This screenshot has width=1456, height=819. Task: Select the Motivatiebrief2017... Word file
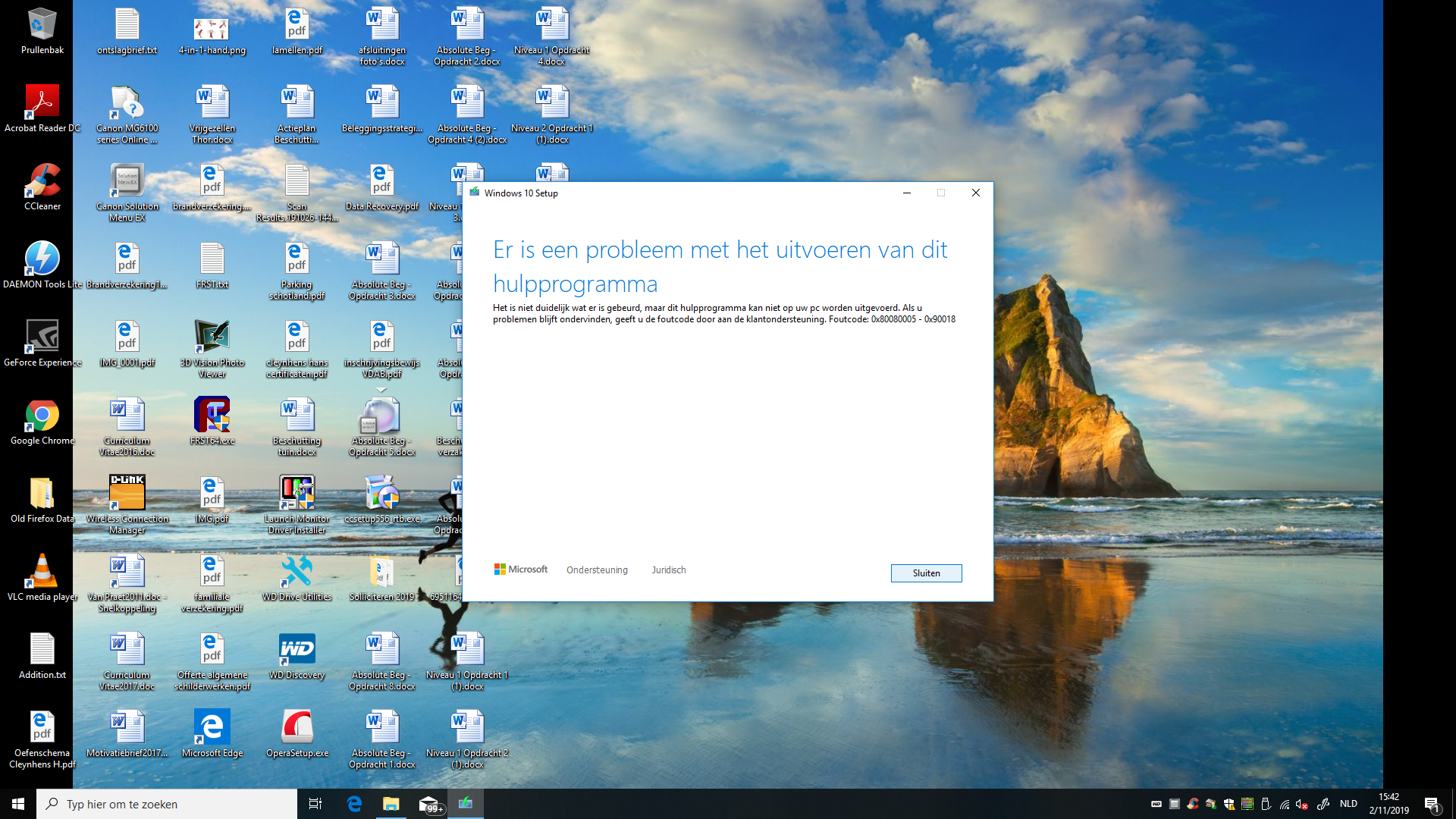click(127, 734)
